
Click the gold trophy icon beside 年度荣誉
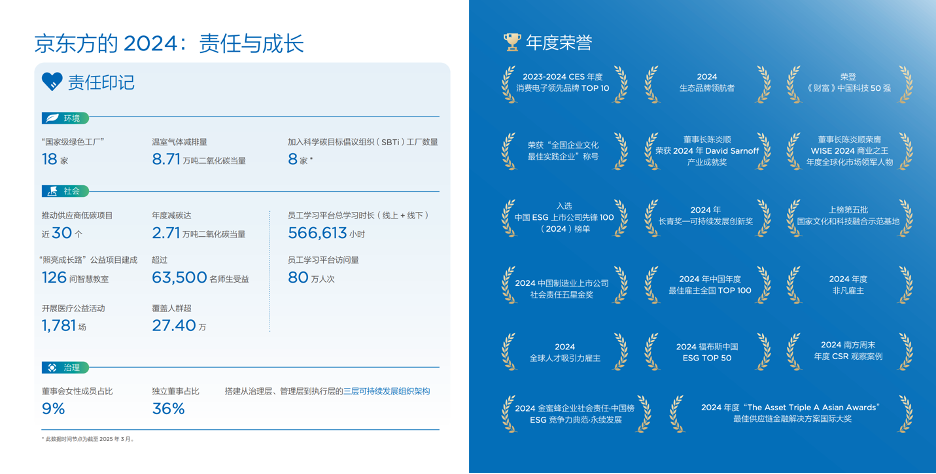[x=512, y=42]
